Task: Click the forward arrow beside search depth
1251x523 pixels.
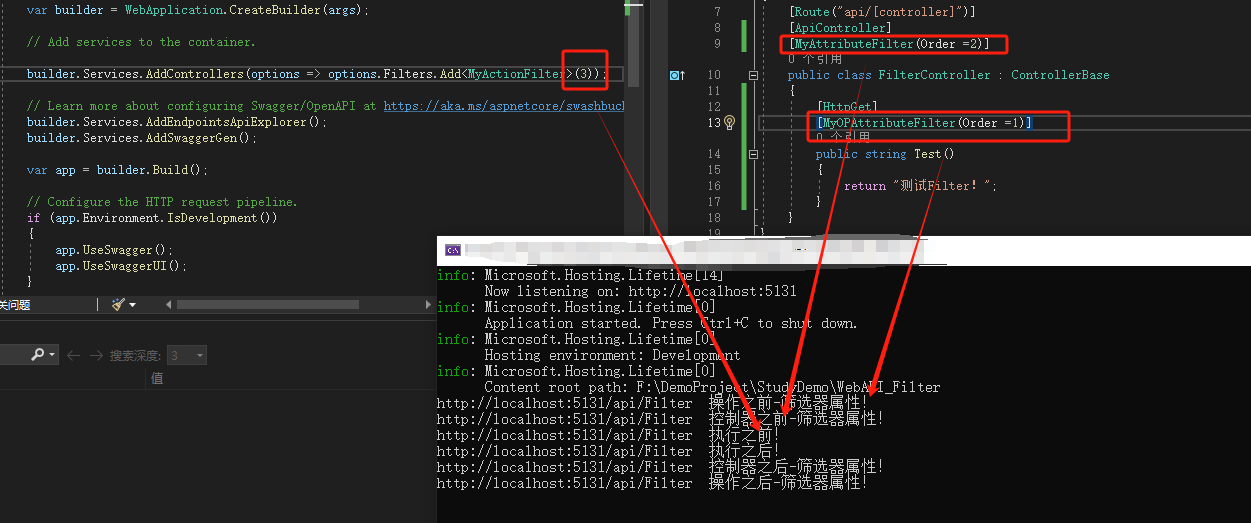Action: [x=96, y=355]
